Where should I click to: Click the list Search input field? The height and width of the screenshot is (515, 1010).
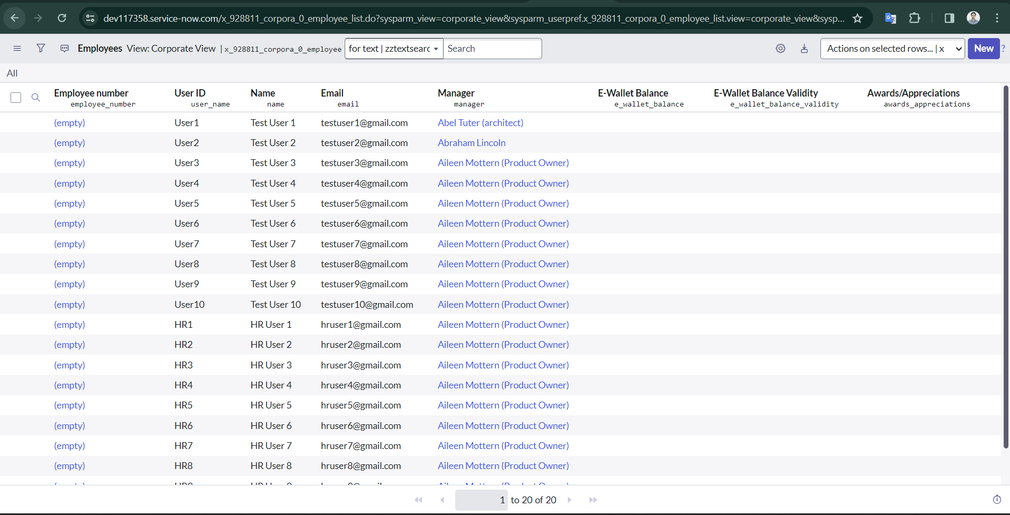[493, 48]
